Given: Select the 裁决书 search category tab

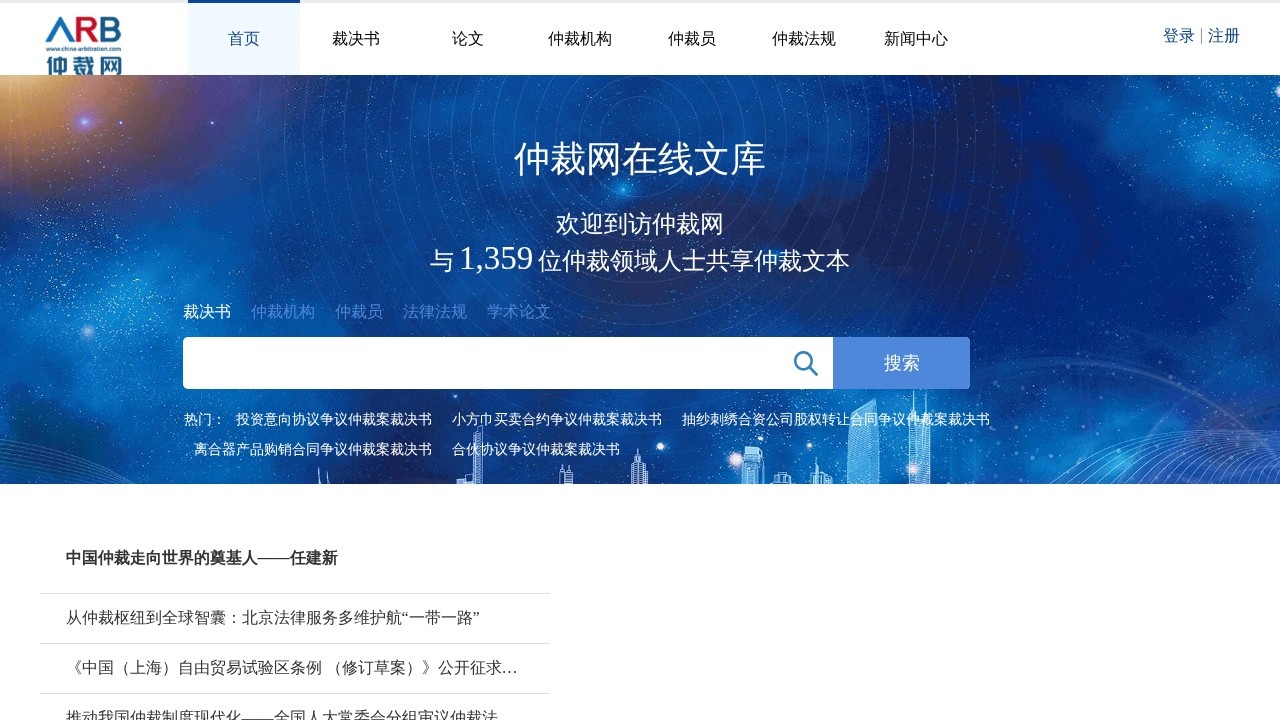Looking at the screenshot, I should point(207,312).
